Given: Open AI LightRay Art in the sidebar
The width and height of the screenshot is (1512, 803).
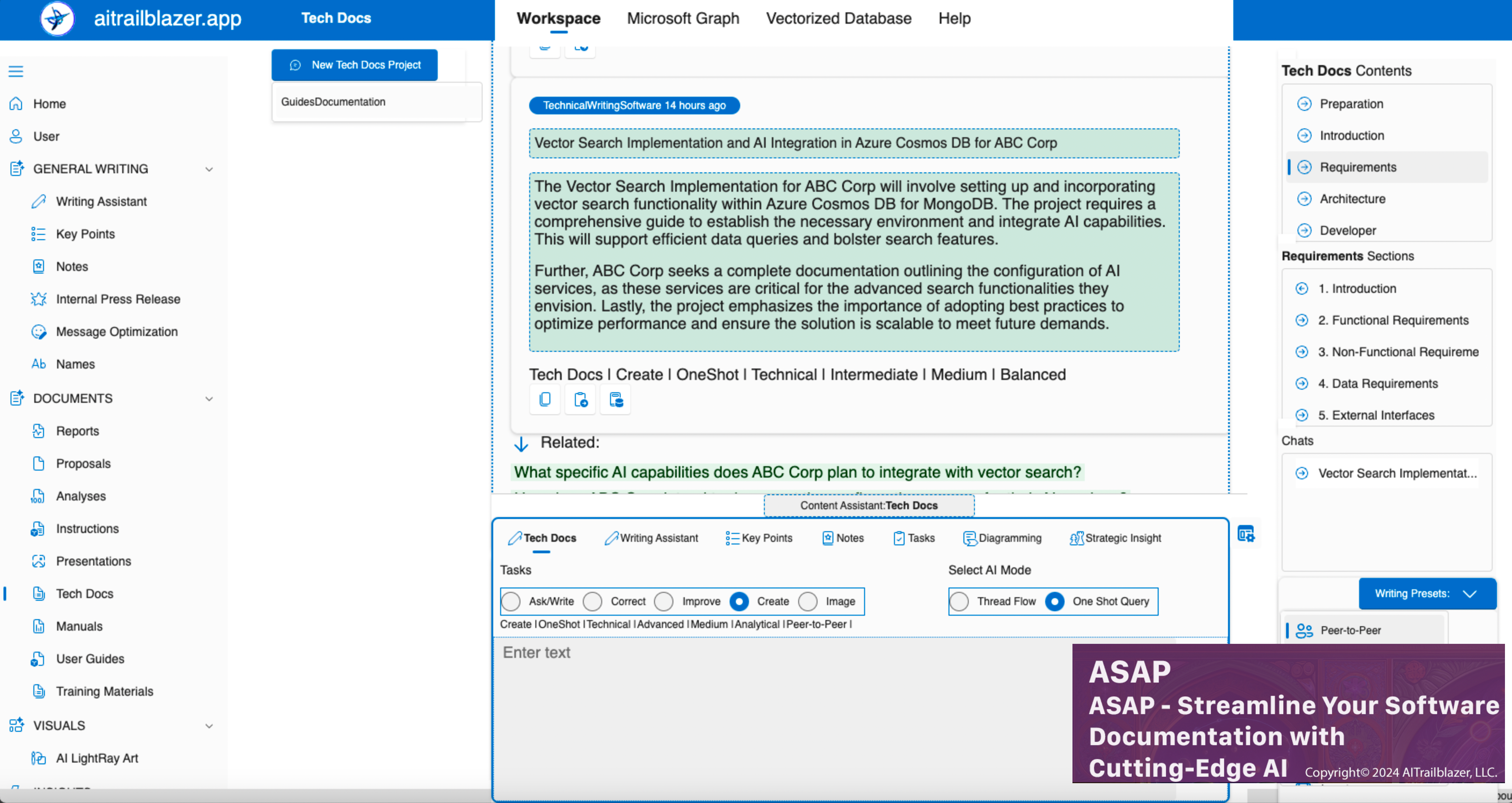Looking at the screenshot, I should point(97,758).
